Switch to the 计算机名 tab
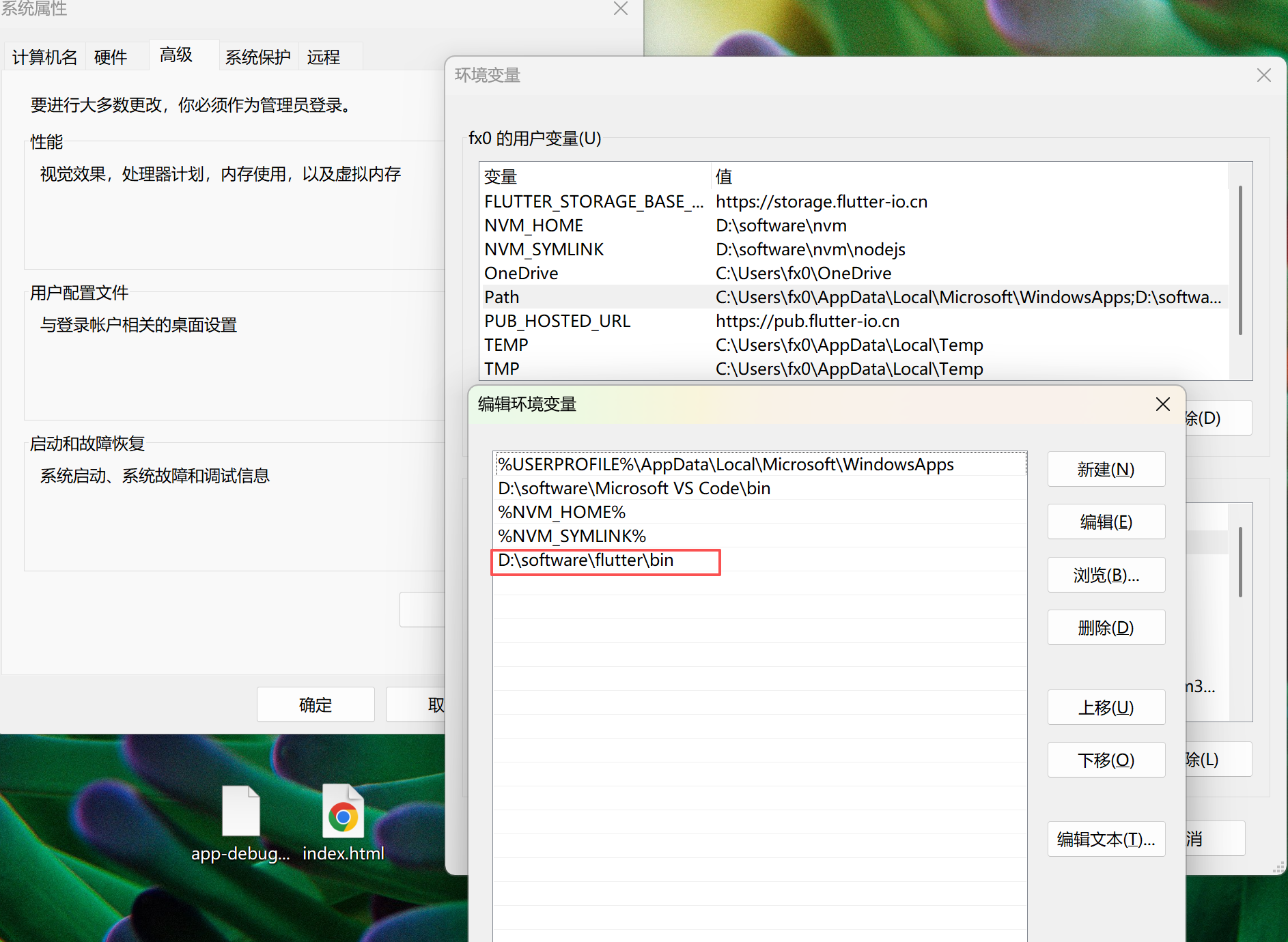Screen dimensions: 1288x942 43,57
